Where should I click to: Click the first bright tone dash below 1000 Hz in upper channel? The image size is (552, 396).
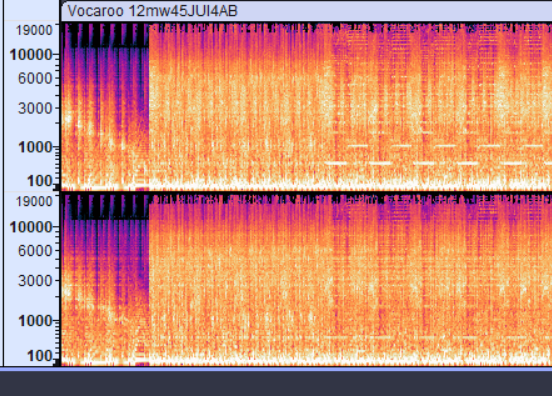point(335,163)
